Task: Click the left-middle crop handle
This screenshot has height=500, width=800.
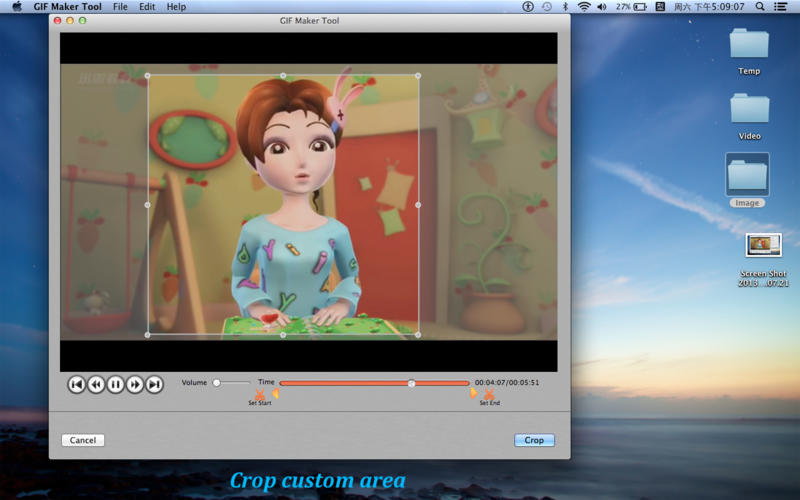Action: [147, 205]
